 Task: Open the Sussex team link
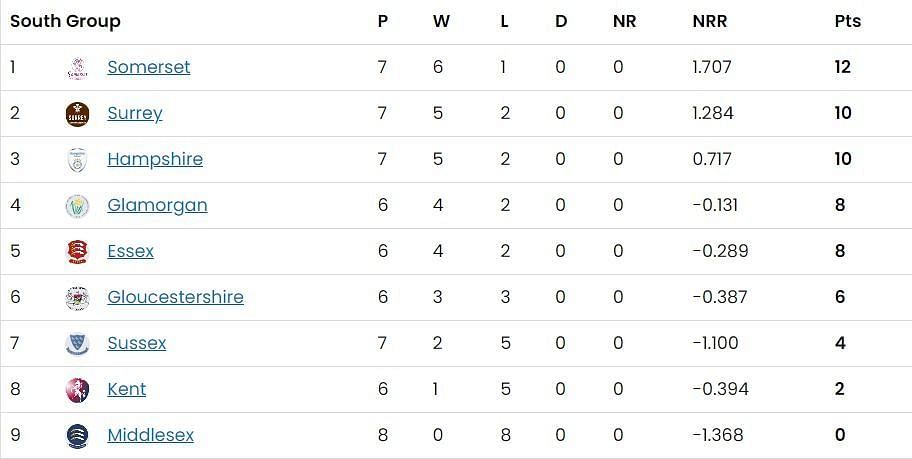136,343
